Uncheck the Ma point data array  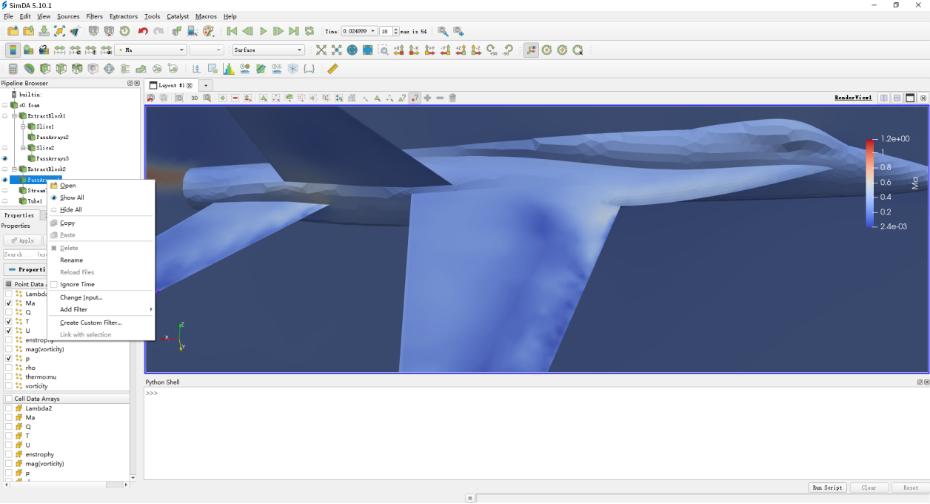[9, 303]
